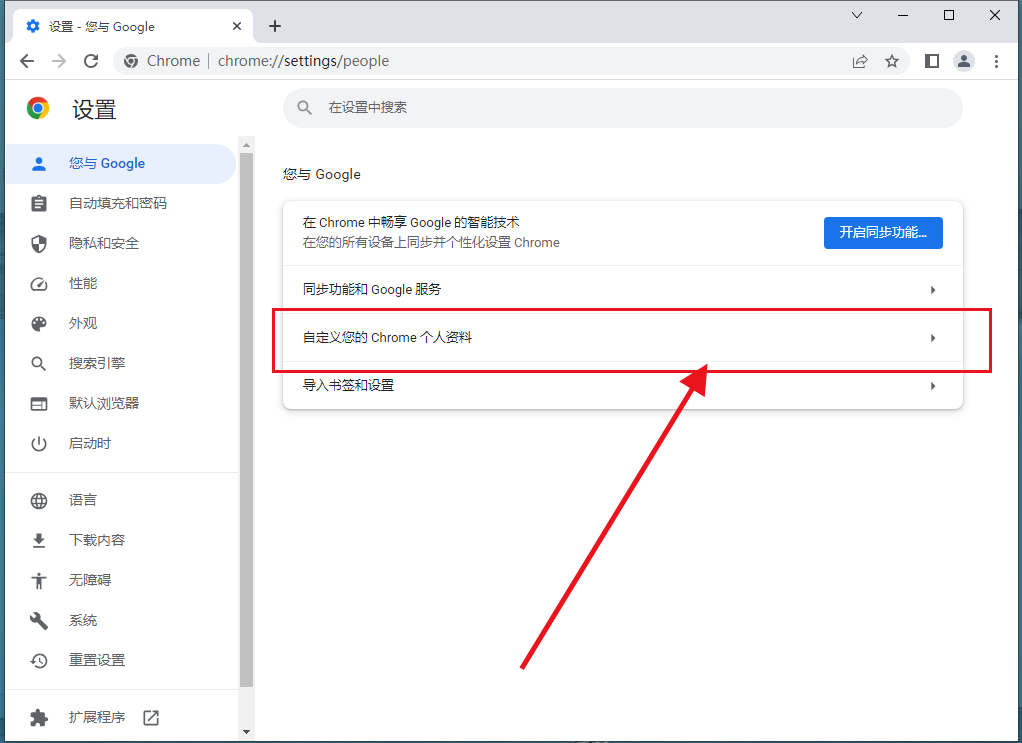Select 外观 in the sidebar
The image size is (1022, 743).
[x=83, y=323]
